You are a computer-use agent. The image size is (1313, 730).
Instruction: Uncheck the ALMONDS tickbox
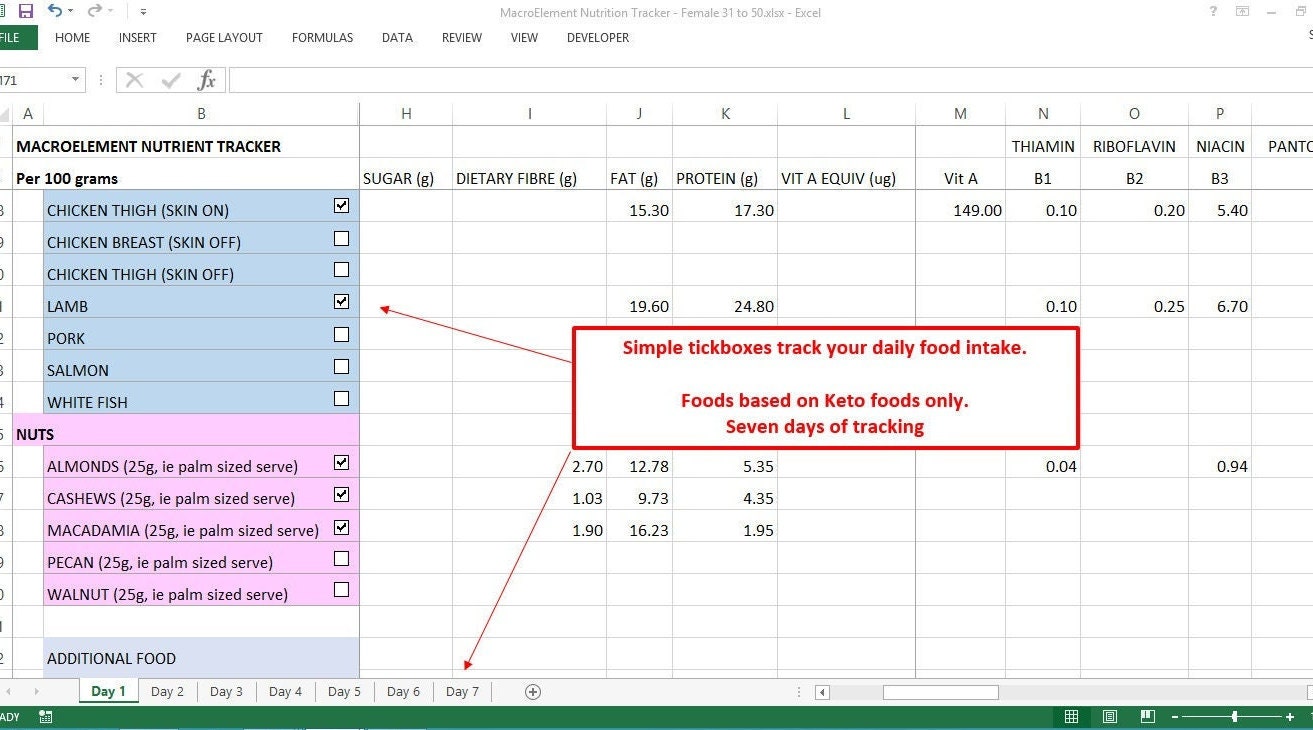point(341,462)
